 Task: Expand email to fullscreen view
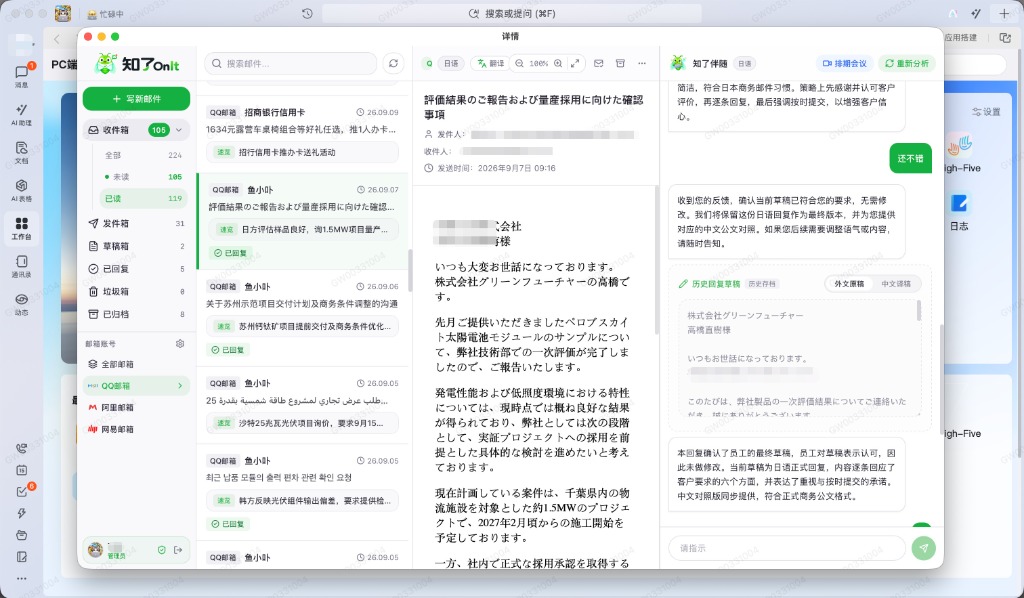(x=575, y=63)
